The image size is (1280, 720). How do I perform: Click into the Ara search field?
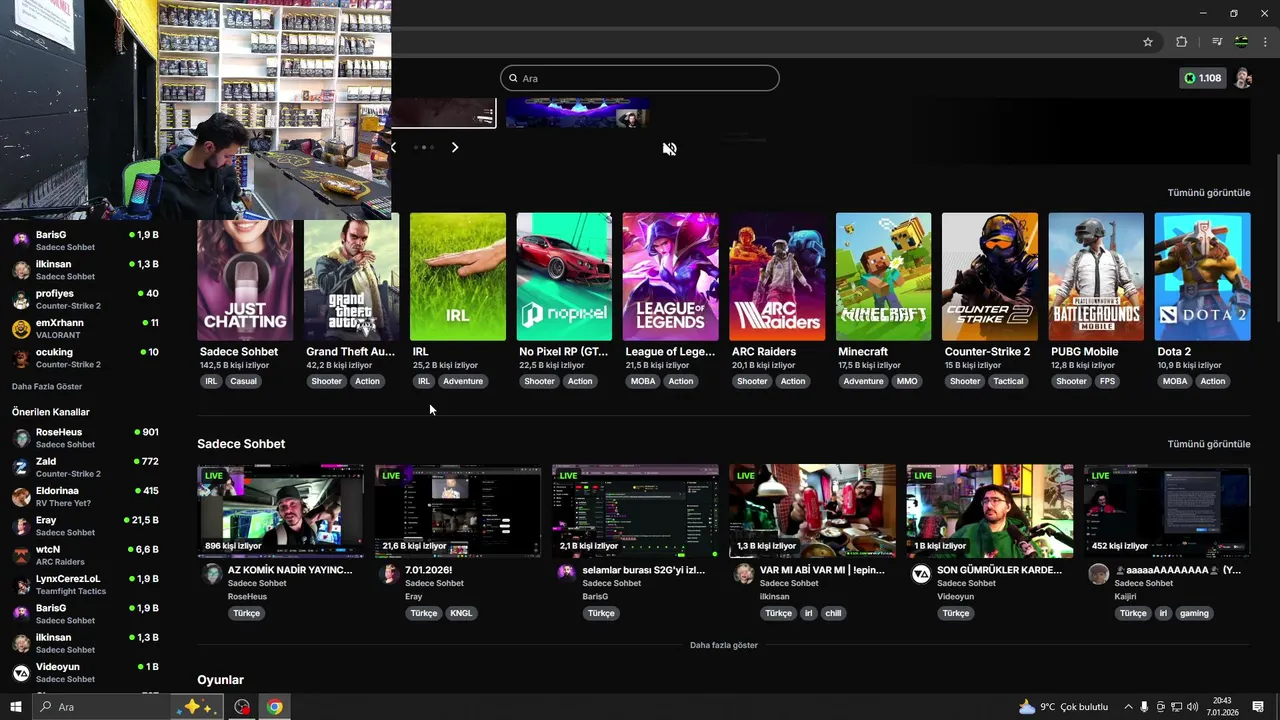pyautogui.click(x=640, y=78)
